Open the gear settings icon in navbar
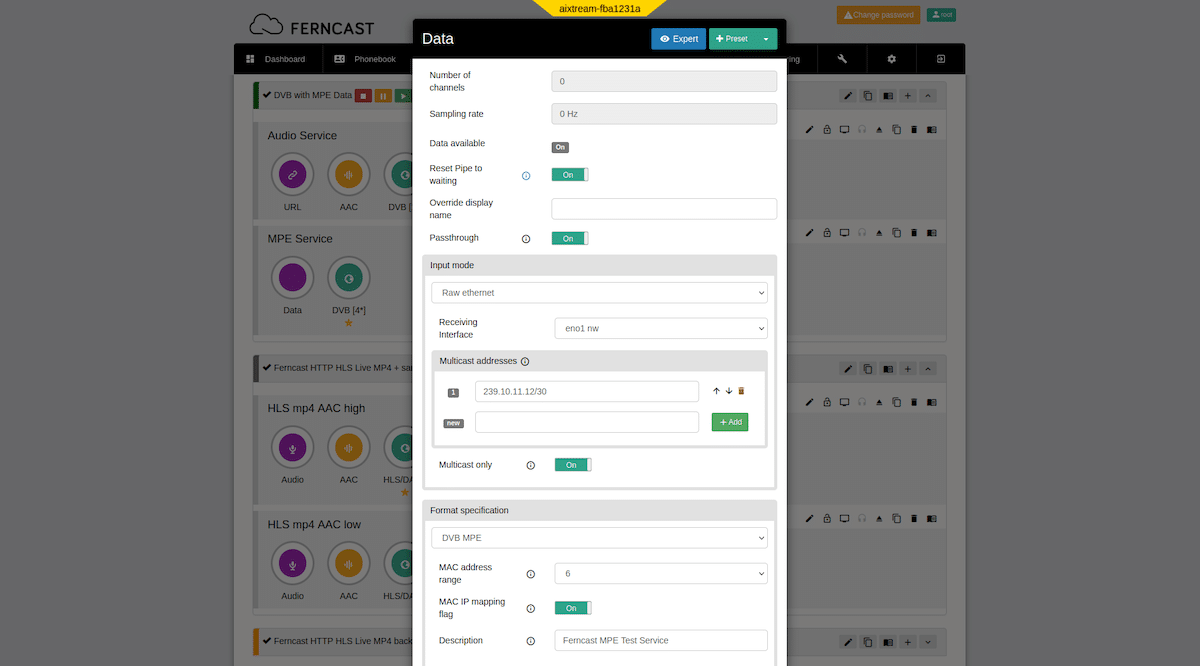1200x666 pixels. tap(891, 59)
